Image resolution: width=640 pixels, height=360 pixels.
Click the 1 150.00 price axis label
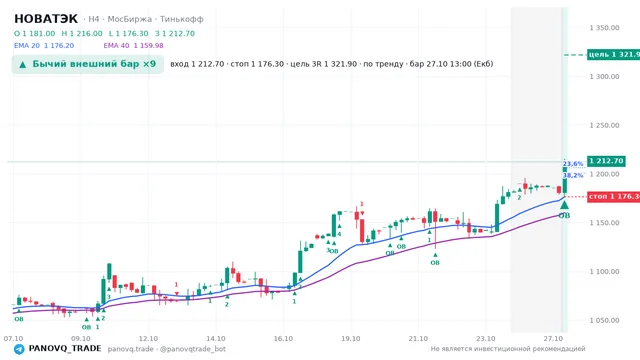coord(604,223)
